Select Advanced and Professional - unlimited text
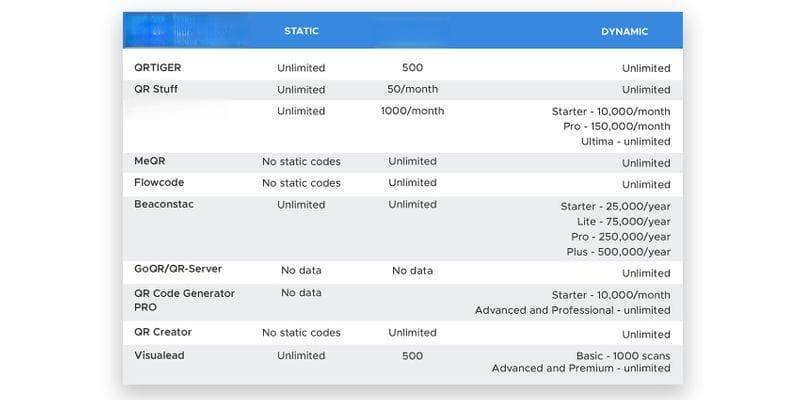 [x=572, y=310]
